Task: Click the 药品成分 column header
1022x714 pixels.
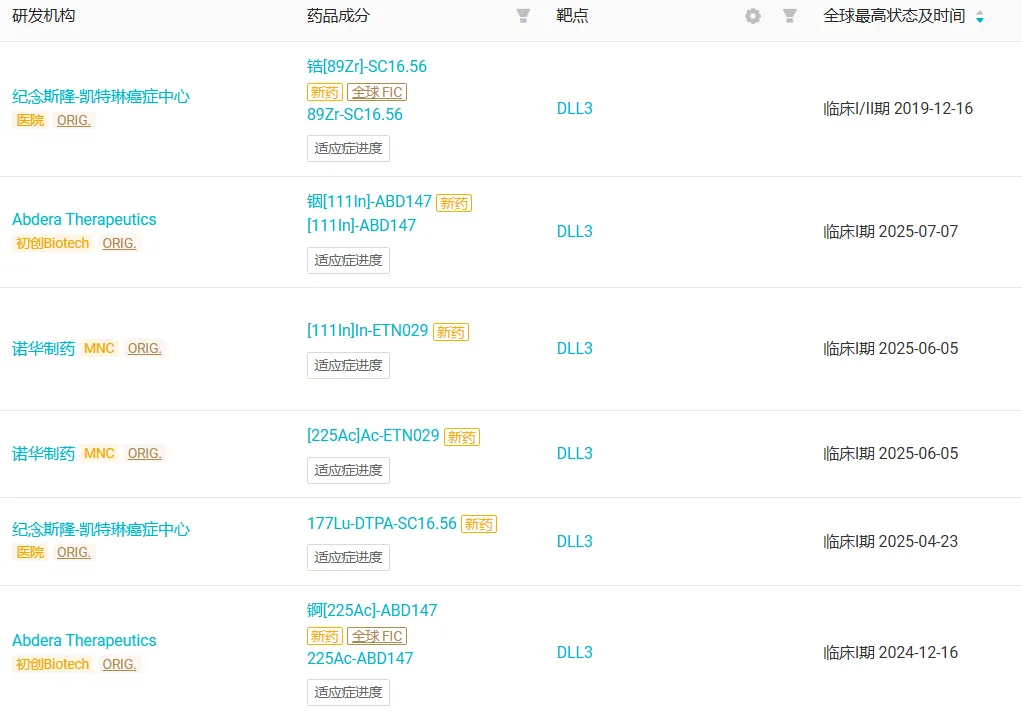Action: tap(338, 16)
